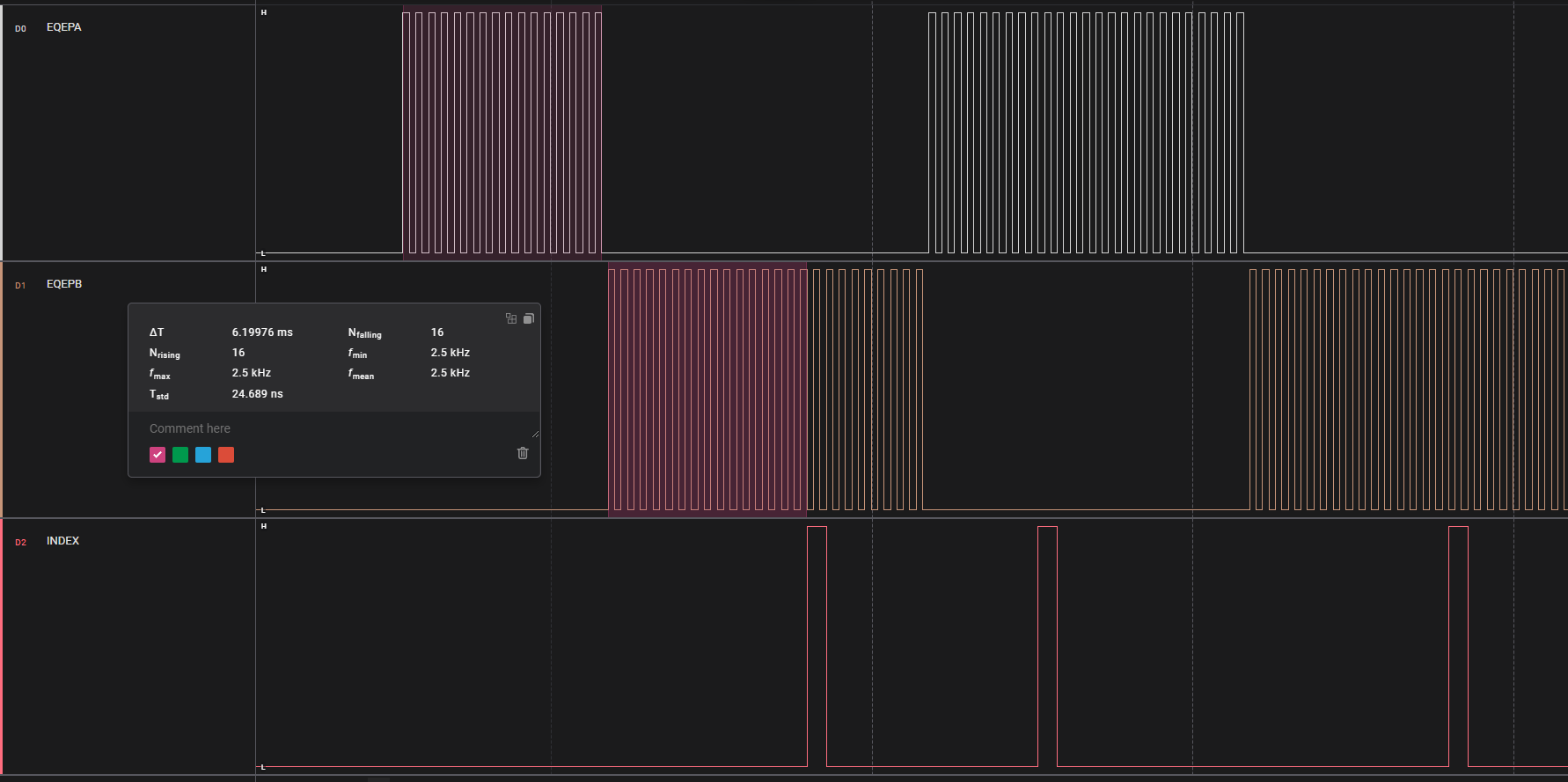Click the Tstd value 24.689 ns

coord(258,394)
